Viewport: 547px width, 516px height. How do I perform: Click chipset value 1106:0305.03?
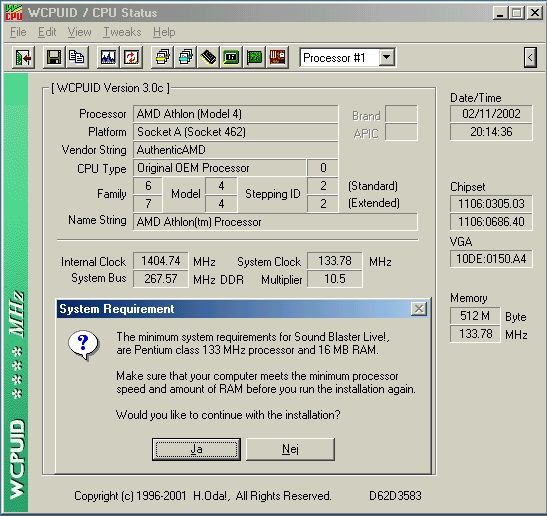[491, 204]
